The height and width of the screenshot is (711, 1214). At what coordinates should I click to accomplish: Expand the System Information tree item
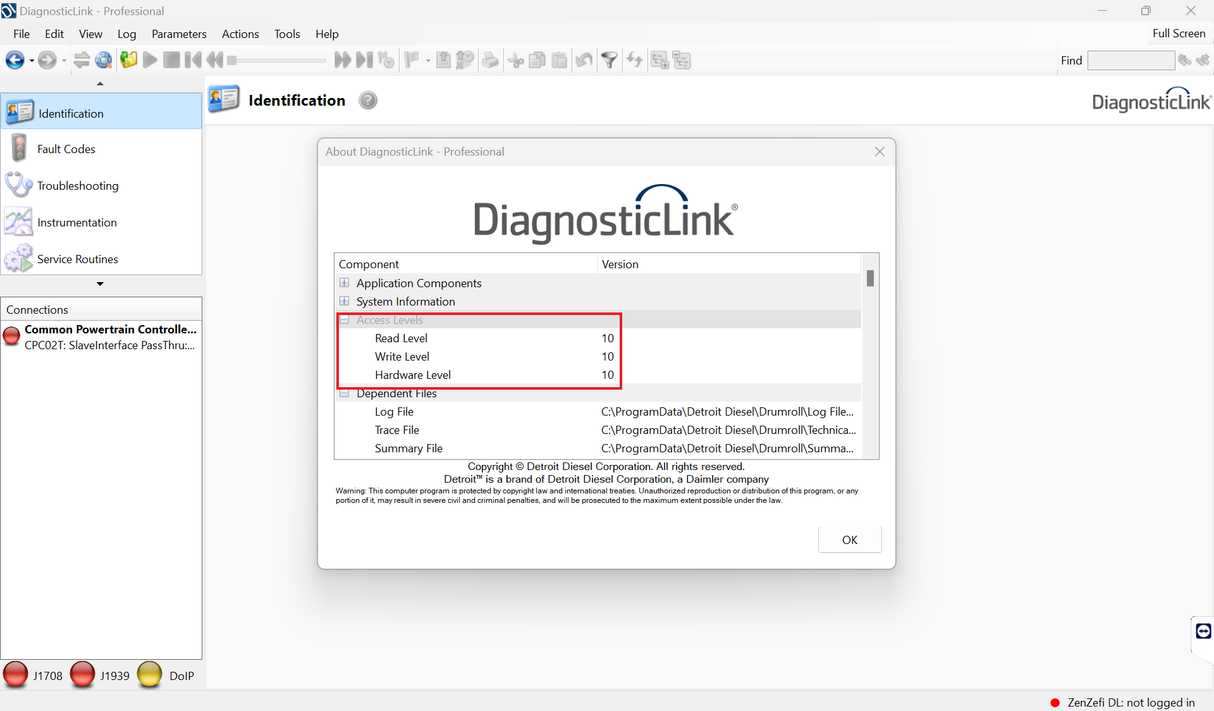345,301
